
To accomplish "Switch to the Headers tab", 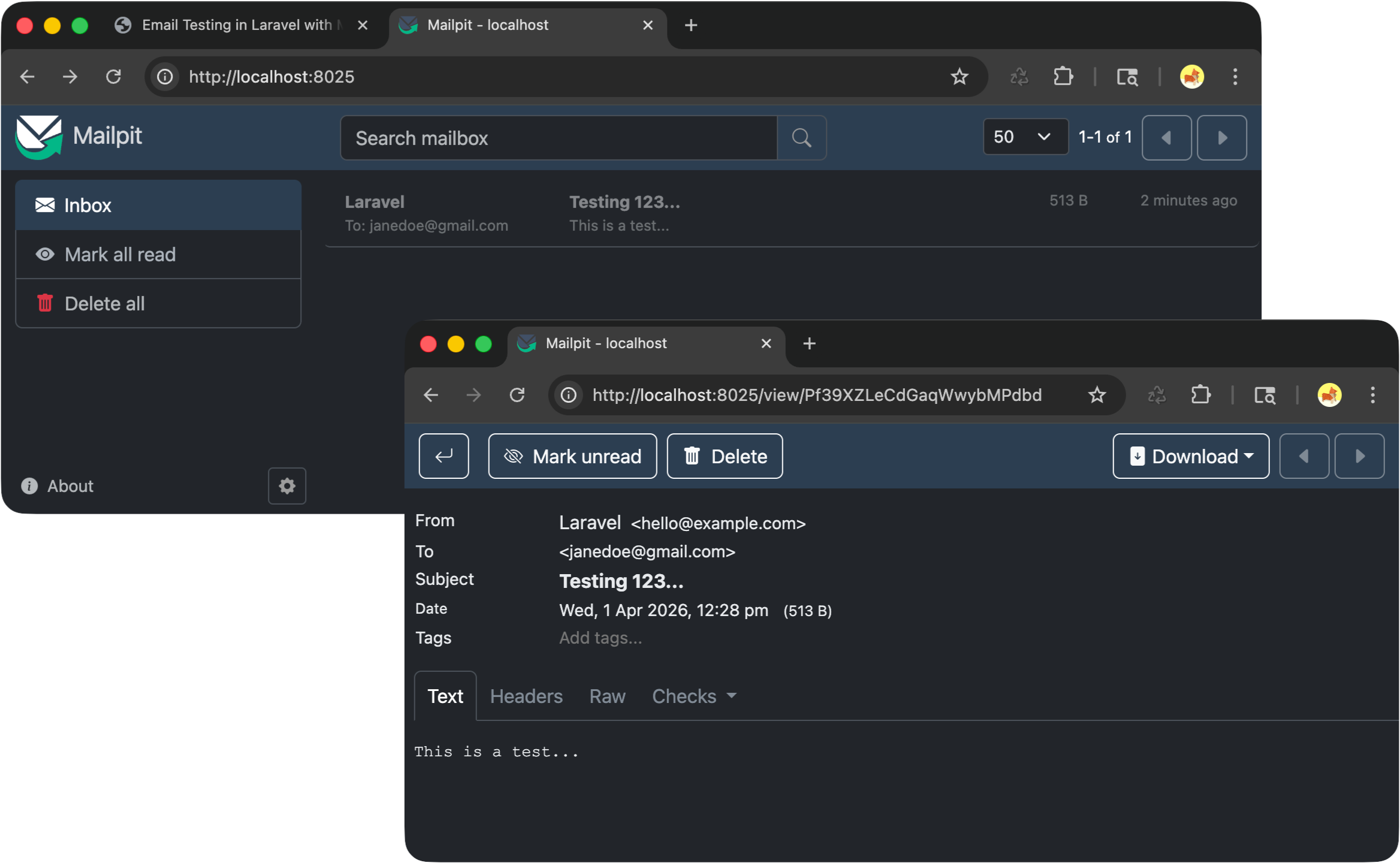I will (526, 696).
